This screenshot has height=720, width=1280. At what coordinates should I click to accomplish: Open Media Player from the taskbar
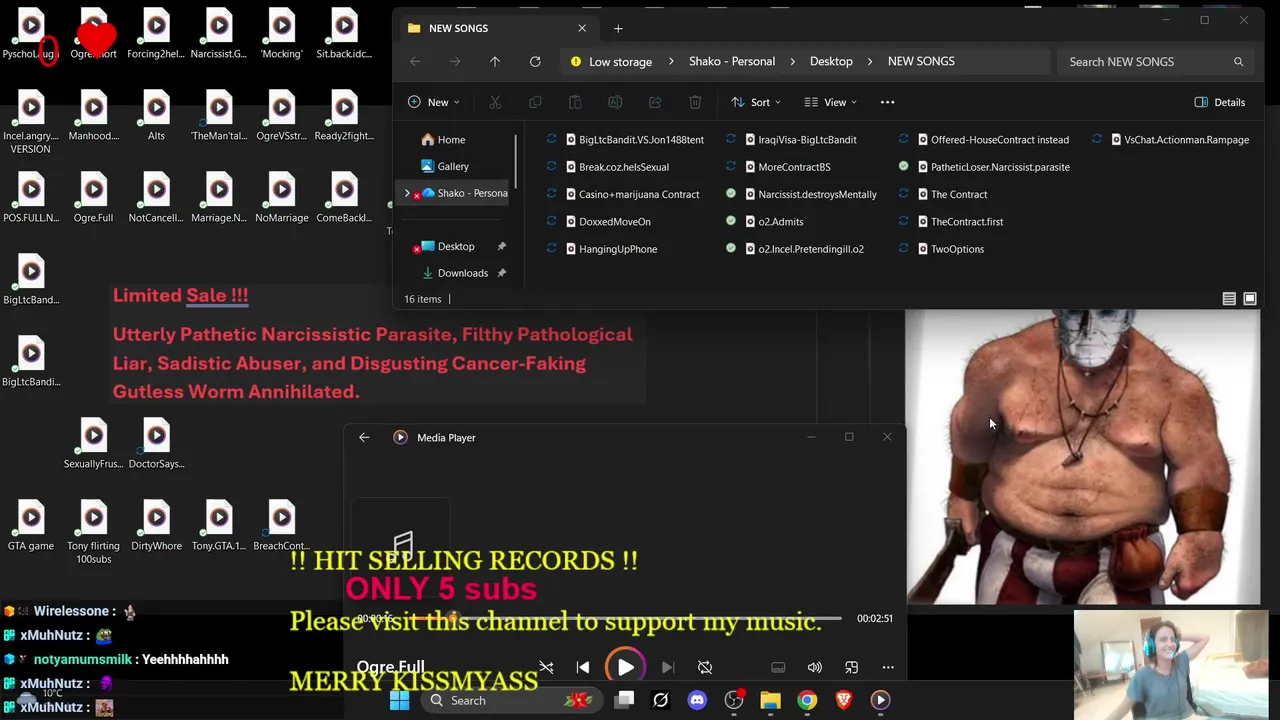click(881, 700)
